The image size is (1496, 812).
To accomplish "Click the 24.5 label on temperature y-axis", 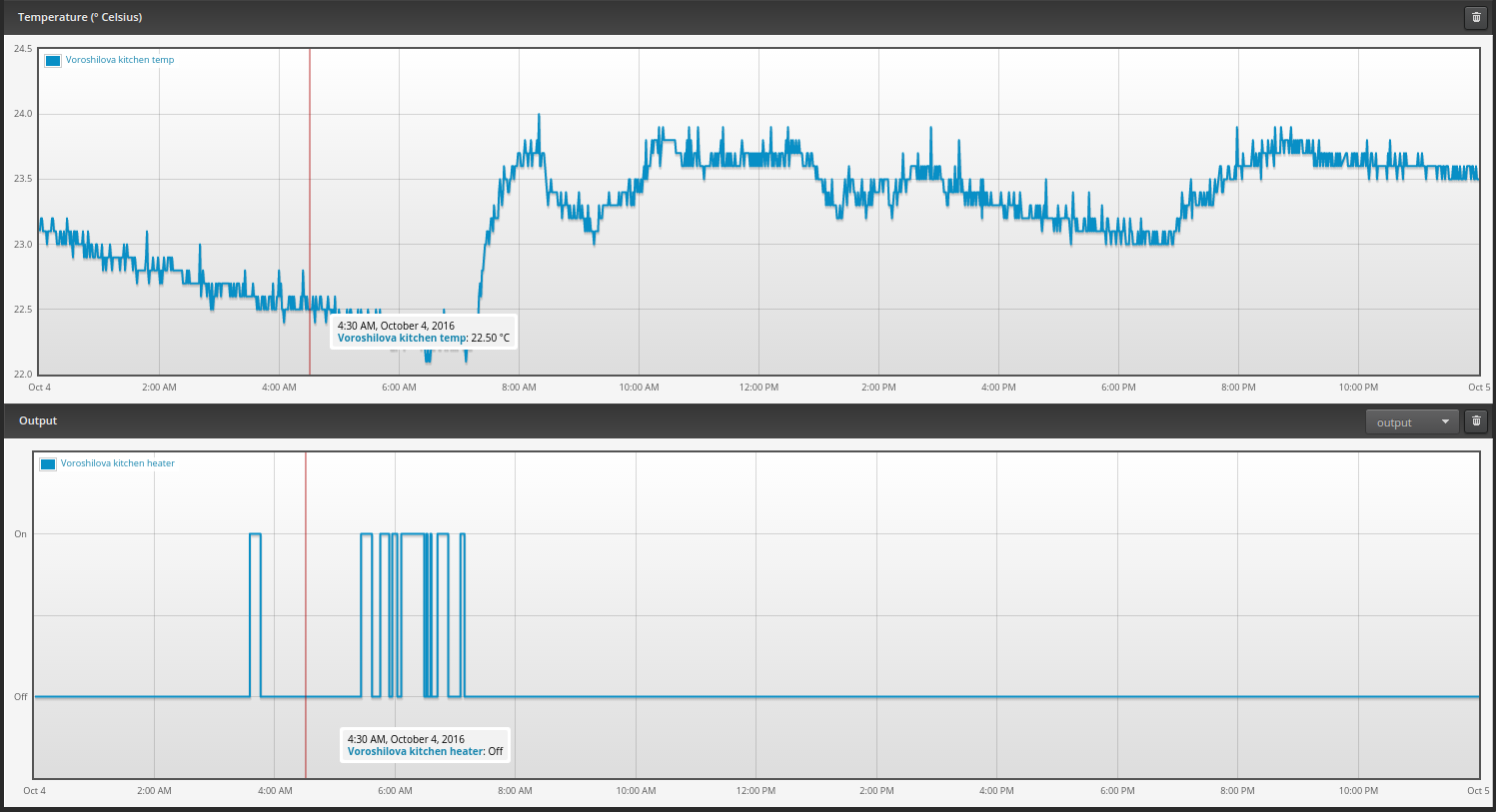I will 22,49.
